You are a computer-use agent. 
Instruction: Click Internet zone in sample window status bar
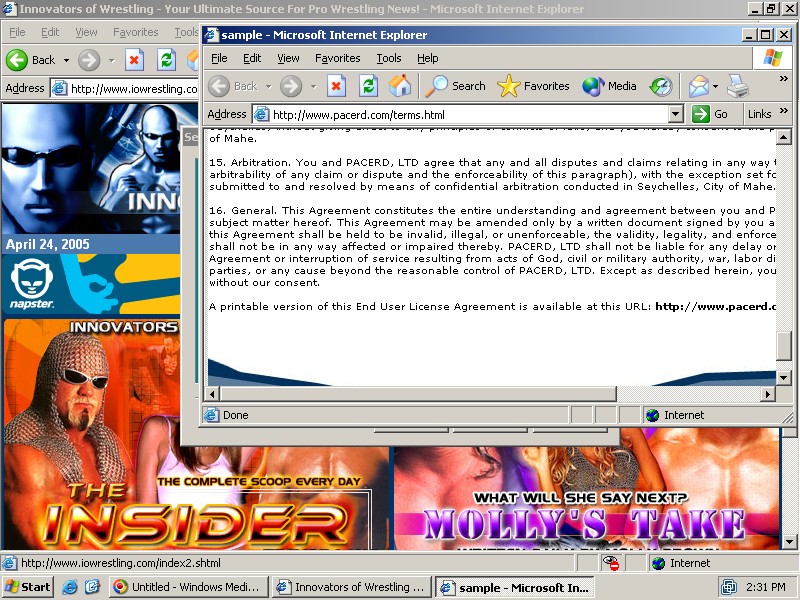coord(676,415)
